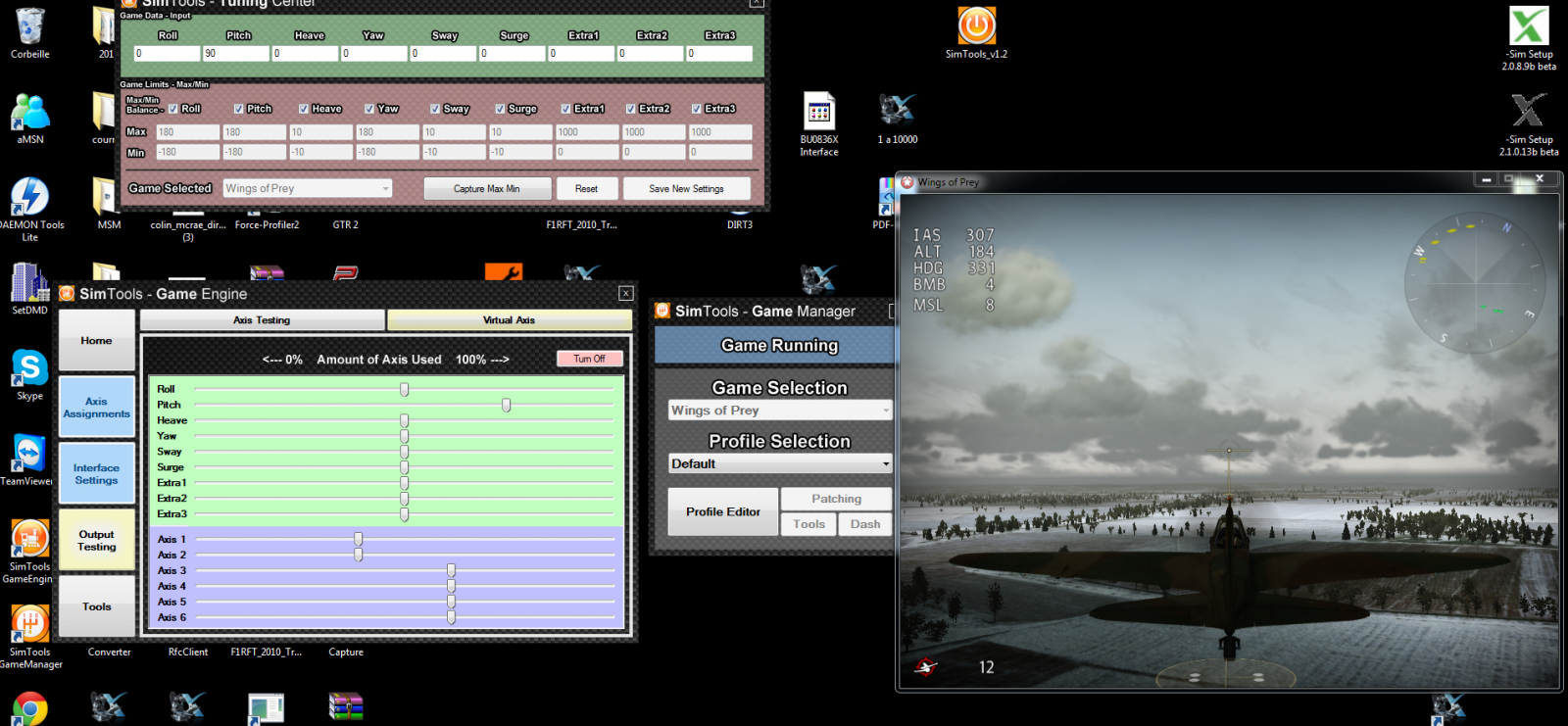This screenshot has height=726, width=1568.
Task: Open the TeamViewer desktop shortcut
Action: (29, 454)
